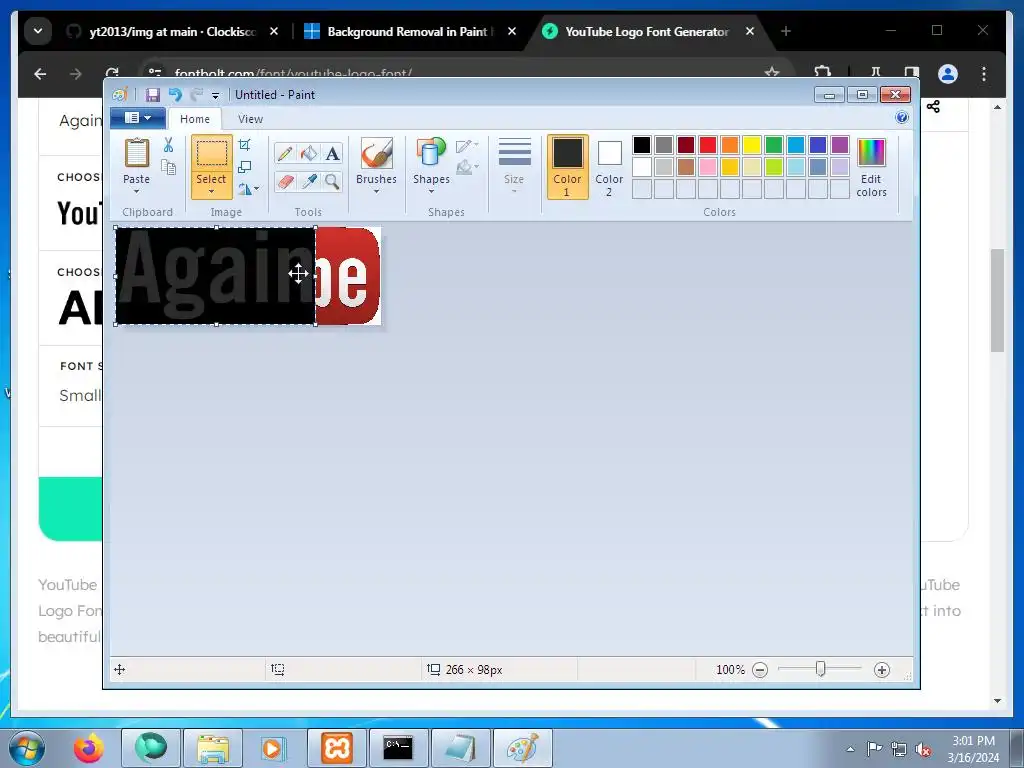
Task: Pick the black color swatch
Action: (642, 144)
